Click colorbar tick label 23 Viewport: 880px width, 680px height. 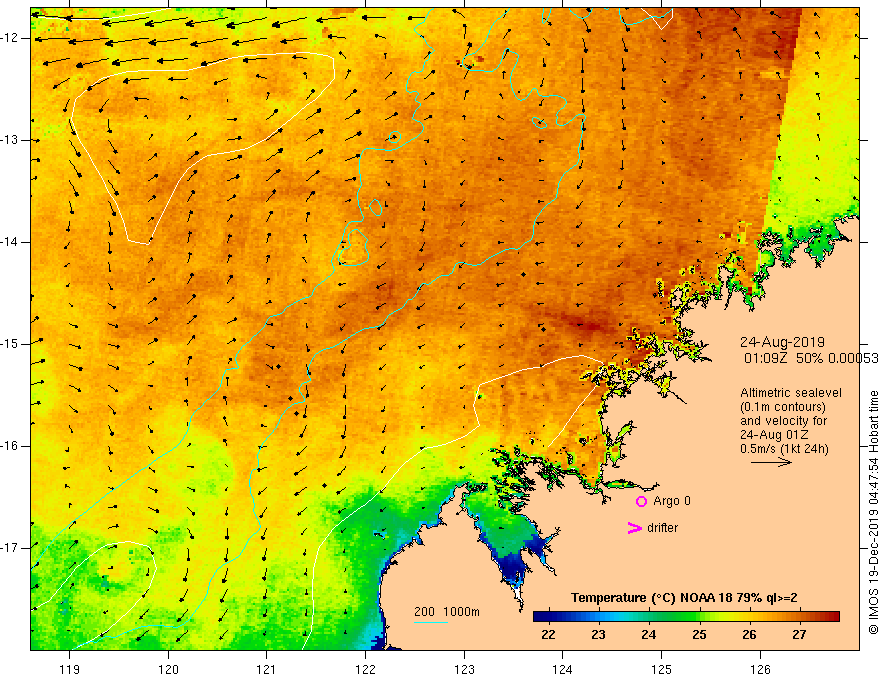pyautogui.click(x=598, y=635)
